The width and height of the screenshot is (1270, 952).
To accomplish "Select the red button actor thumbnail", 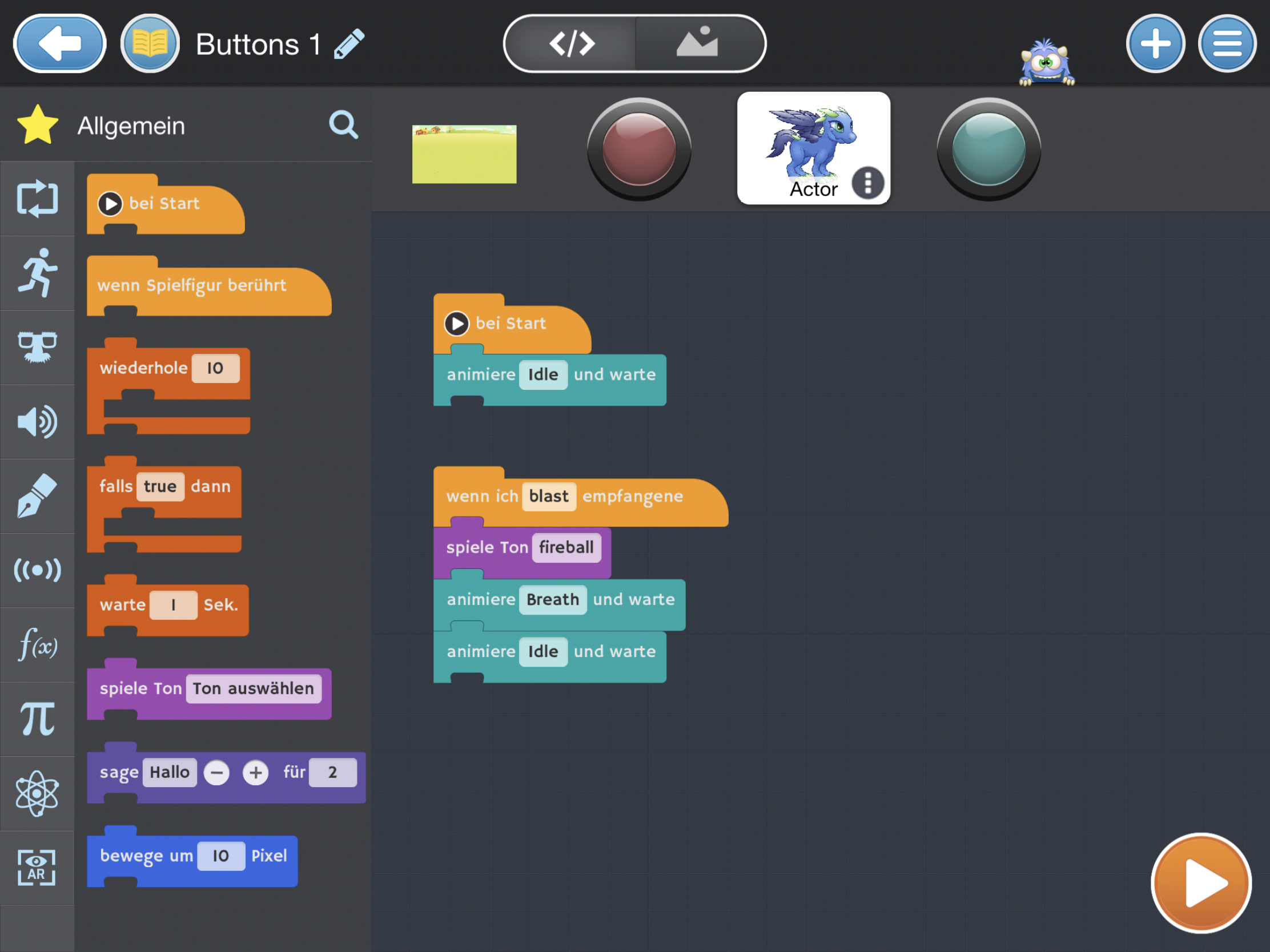I will (639, 148).
